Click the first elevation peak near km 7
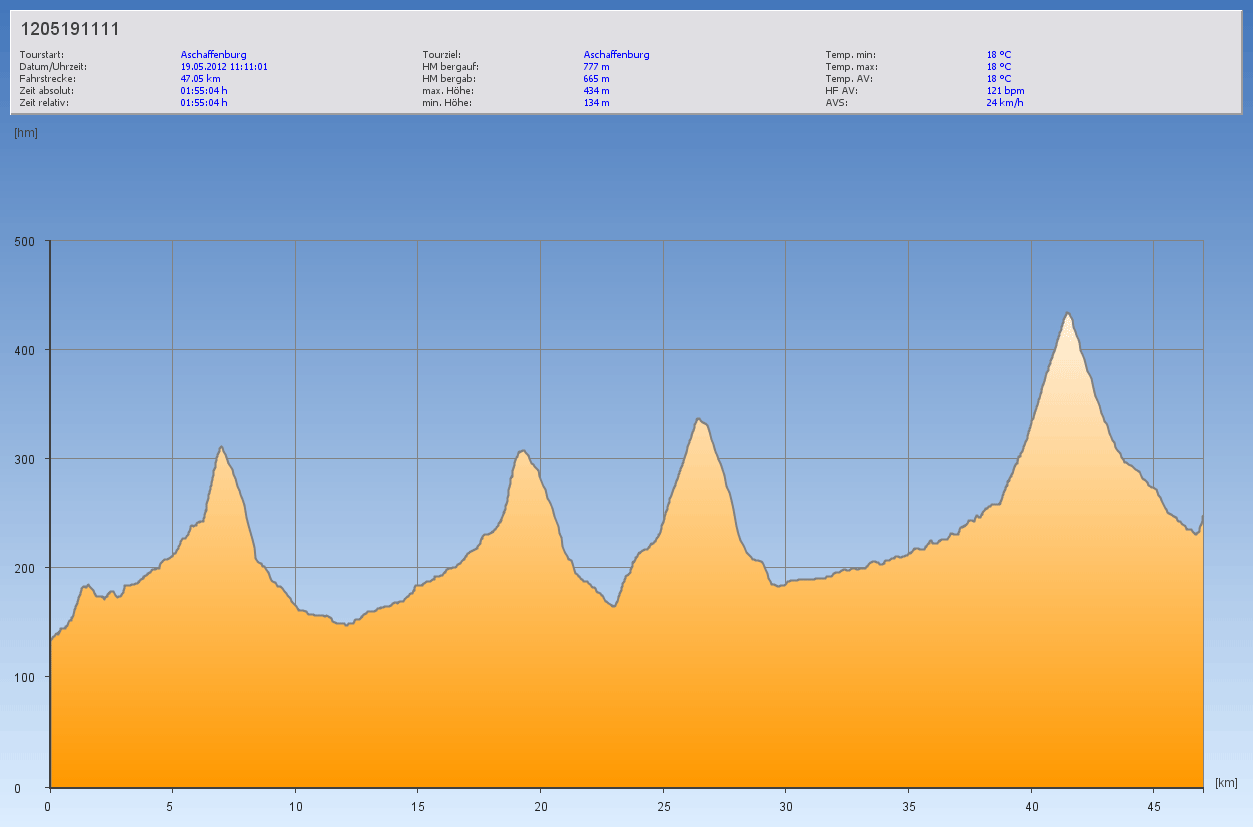 pyautogui.click(x=221, y=448)
